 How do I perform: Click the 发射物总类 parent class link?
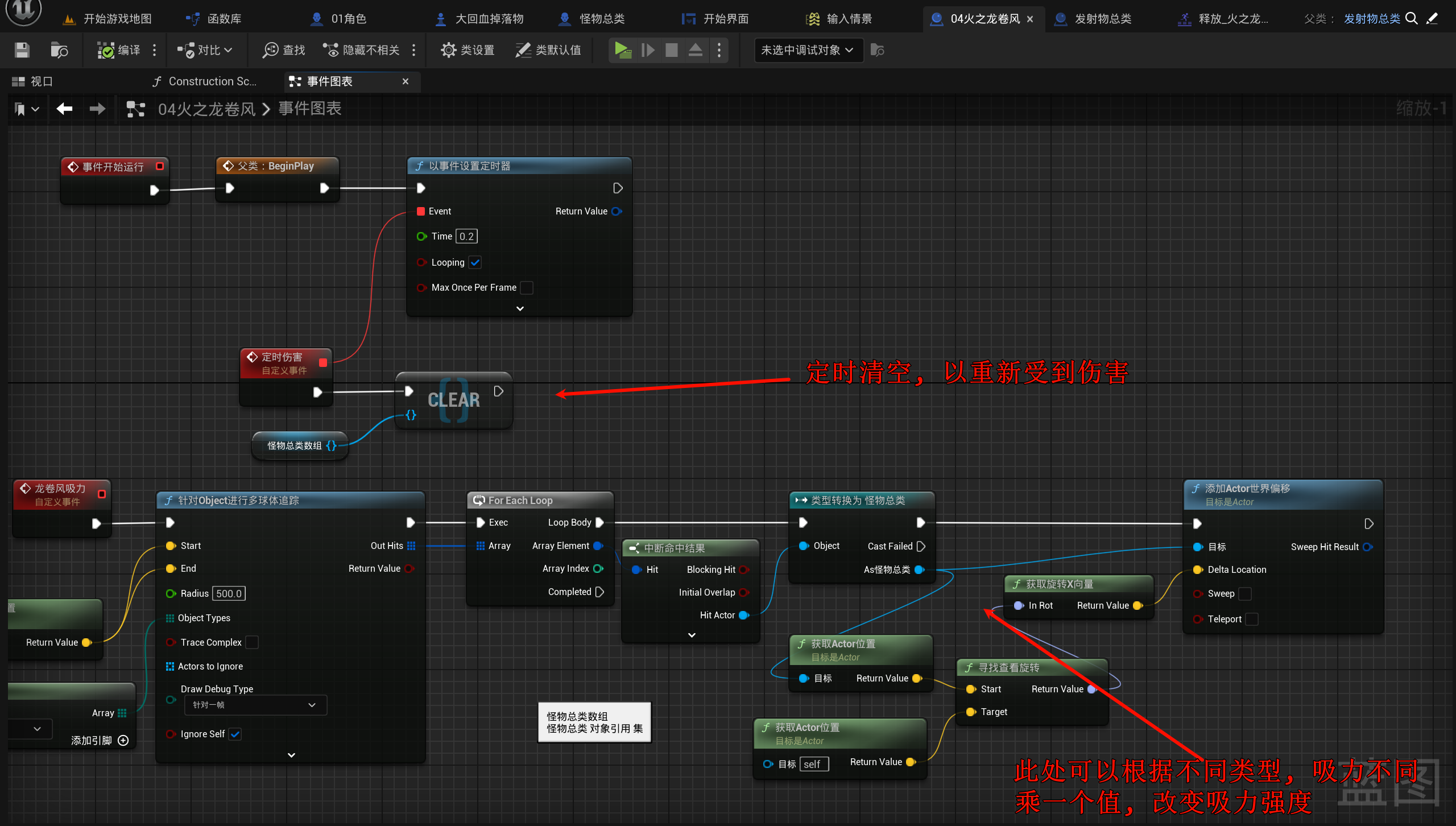[x=1371, y=19]
